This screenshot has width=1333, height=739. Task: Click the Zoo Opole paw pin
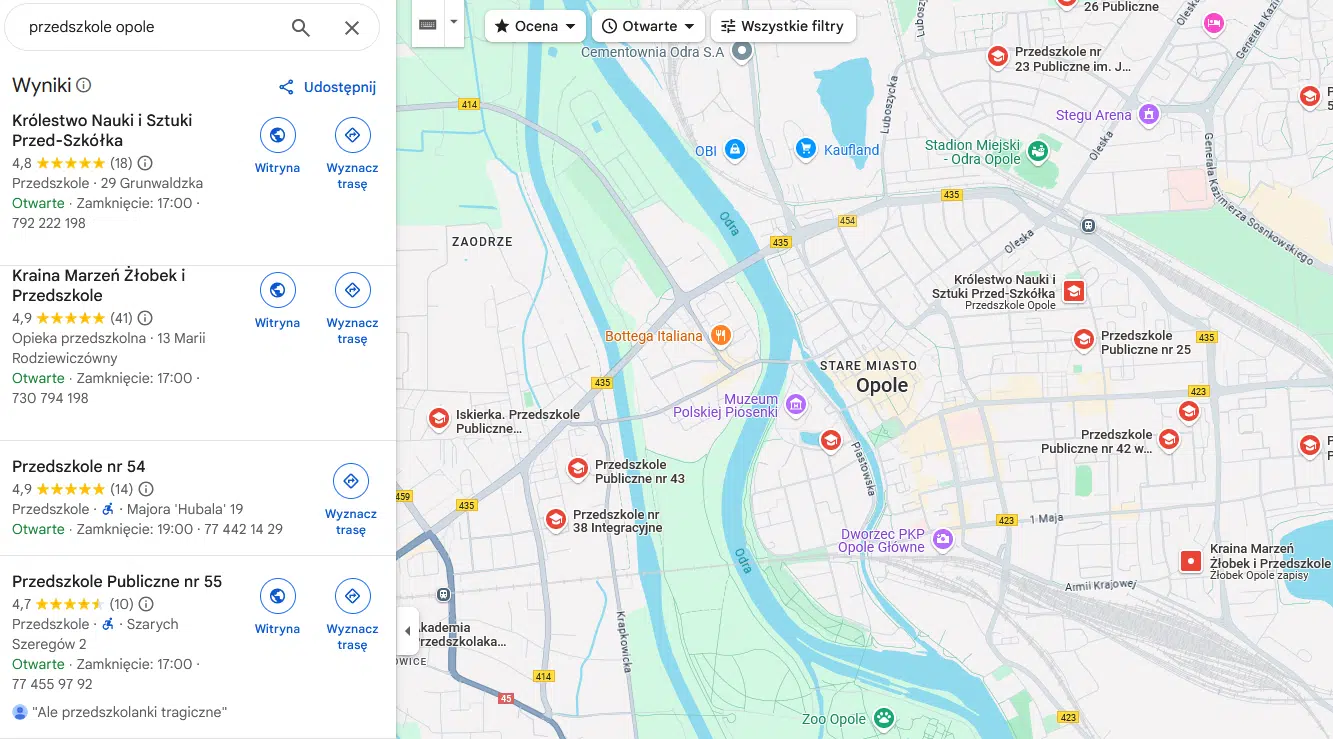883,718
